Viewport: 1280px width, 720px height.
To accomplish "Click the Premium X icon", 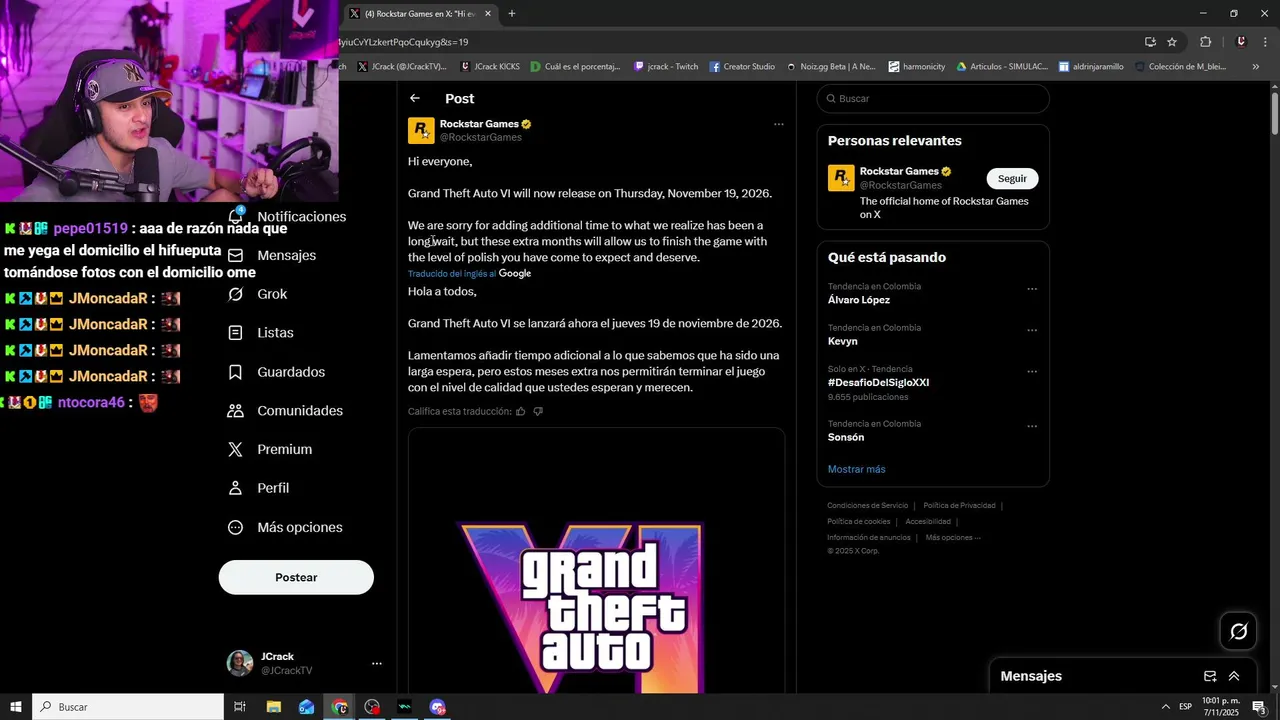I will [x=236, y=450].
